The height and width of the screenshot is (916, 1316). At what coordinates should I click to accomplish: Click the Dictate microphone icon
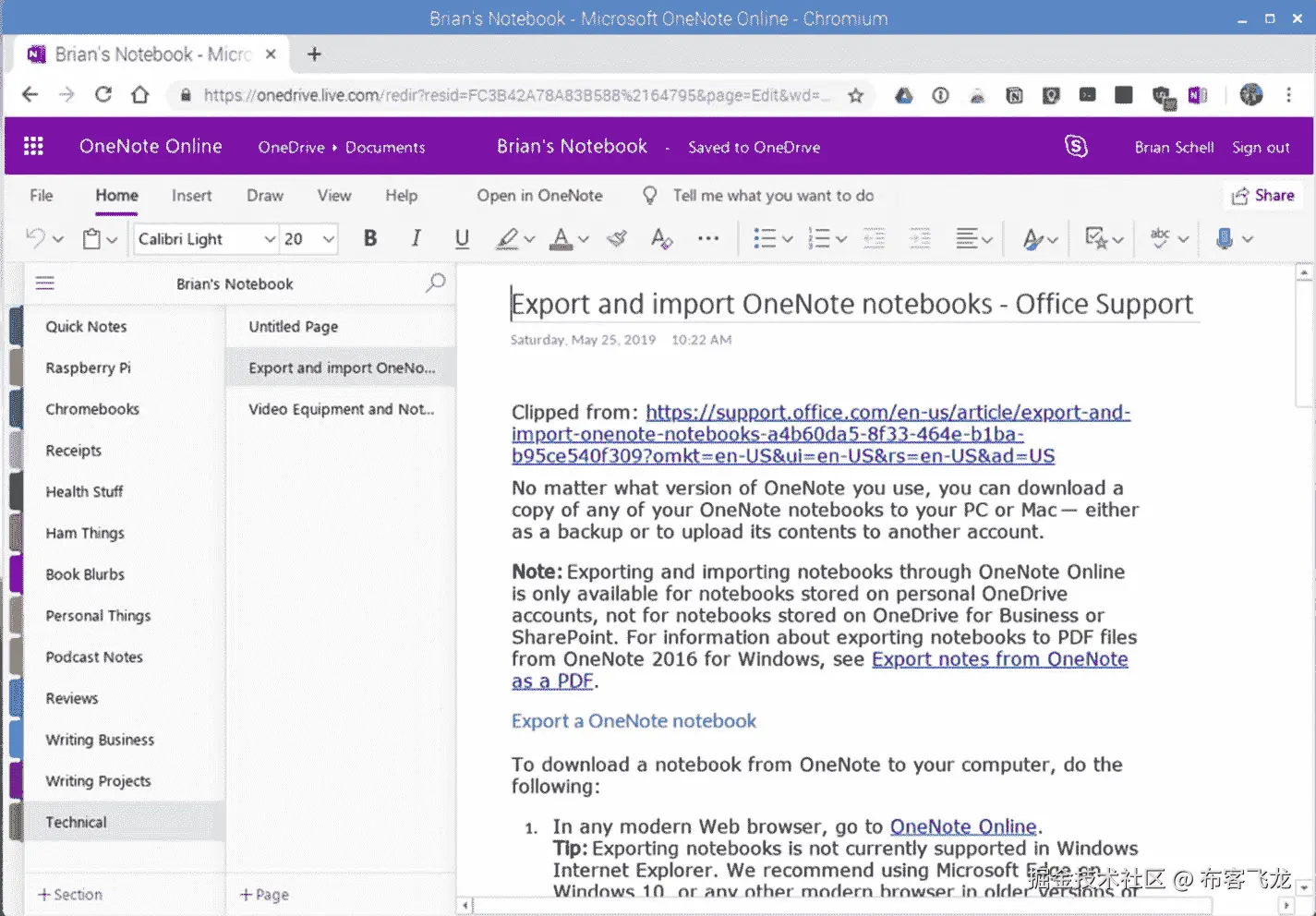coord(1225,239)
